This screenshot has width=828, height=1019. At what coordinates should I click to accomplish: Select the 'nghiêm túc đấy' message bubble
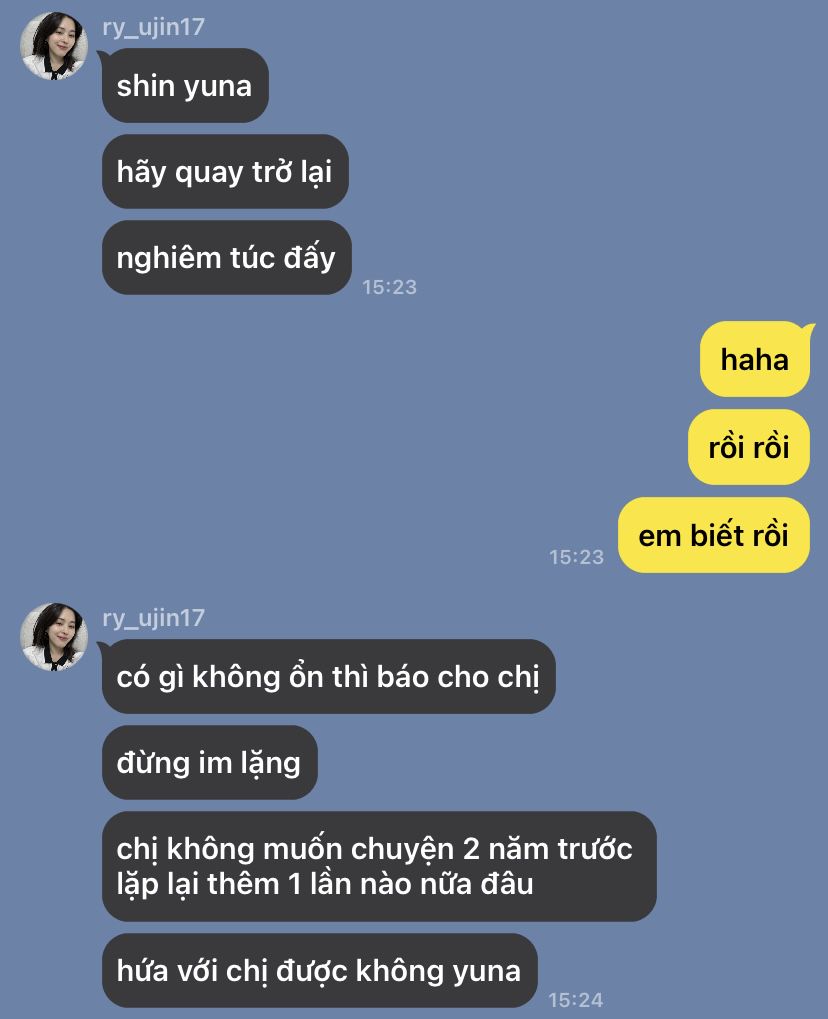point(226,257)
